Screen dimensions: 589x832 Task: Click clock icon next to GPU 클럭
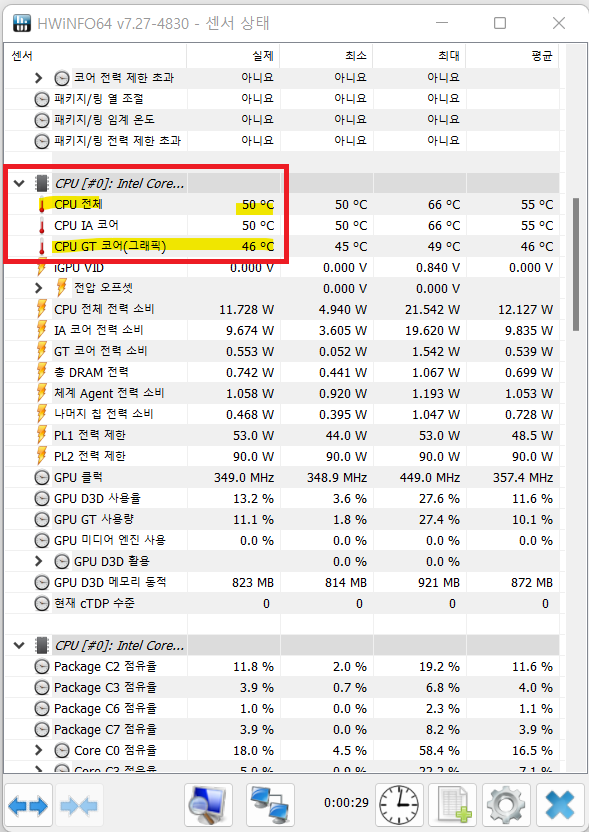pyautogui.click(x=41, y=478)
